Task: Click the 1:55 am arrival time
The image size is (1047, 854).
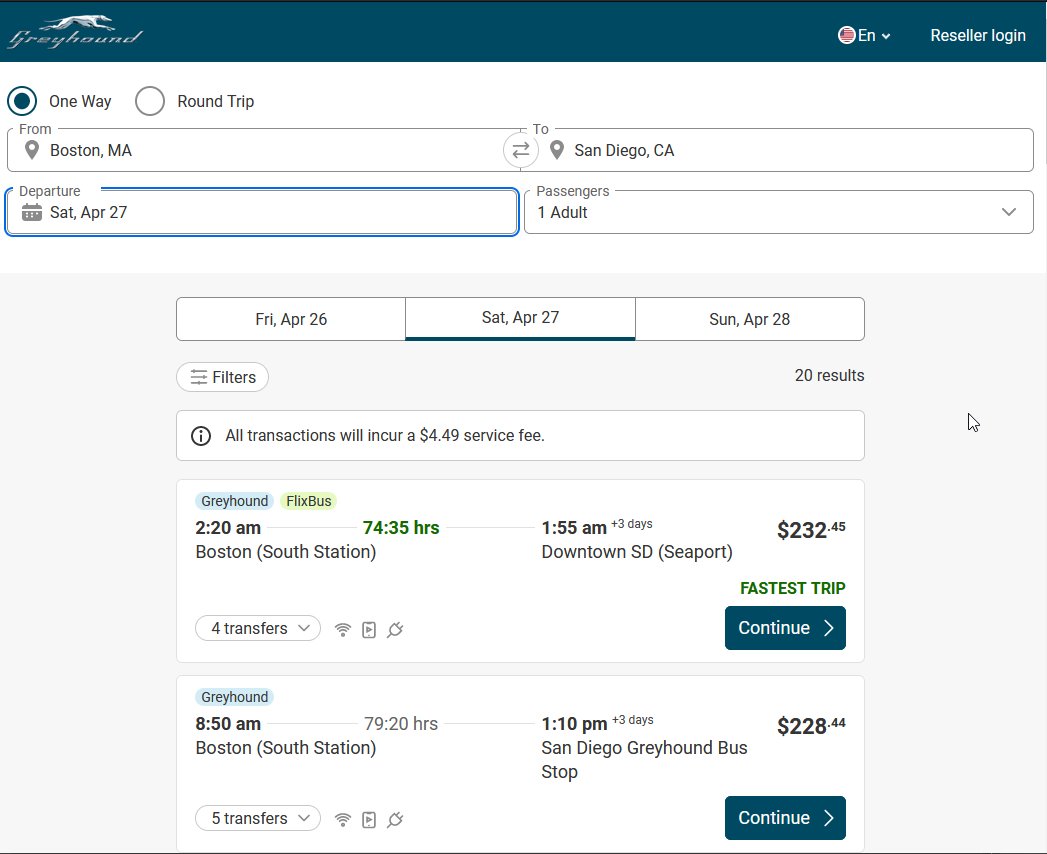Action: (x=574, y=527)
